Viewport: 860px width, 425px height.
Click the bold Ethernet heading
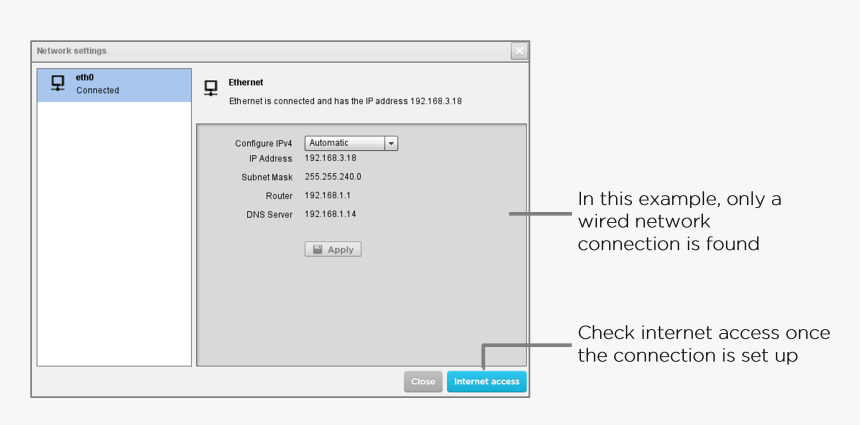point(246,82)
